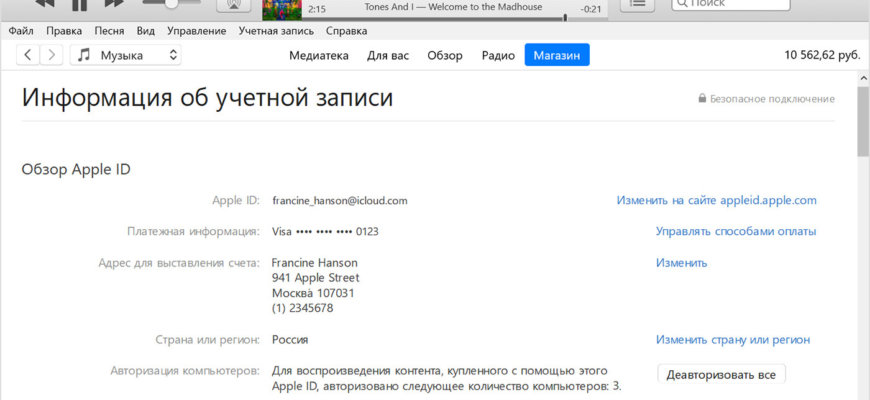870x400 pixels.
Task: Click the (1) 2345678 phone number
Action: 302,308
